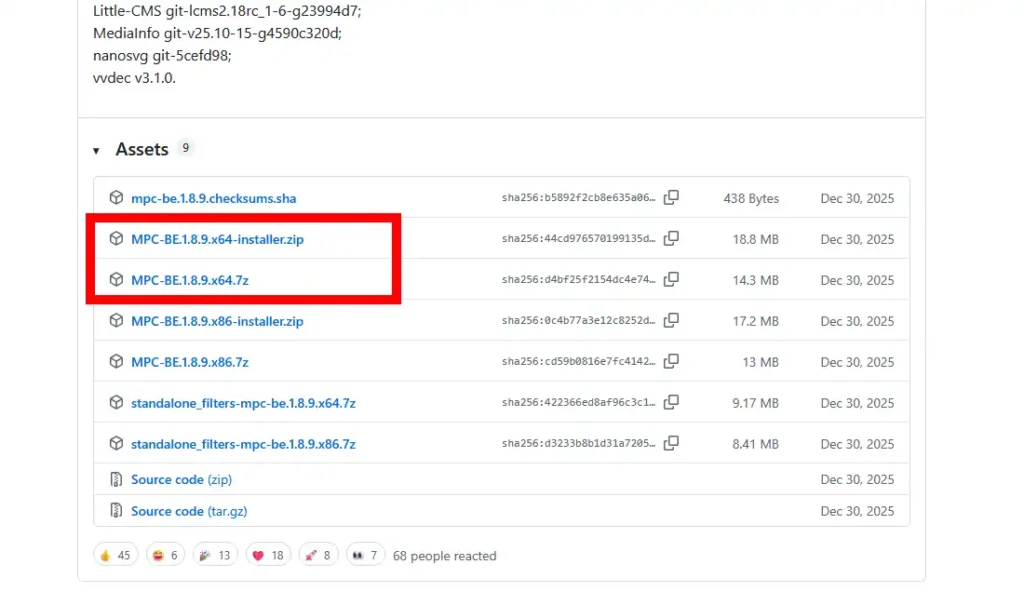
Task: Copy SHA256 hash of MPC-BE.1.8.9.x86.7z
Action: [671, 362]
